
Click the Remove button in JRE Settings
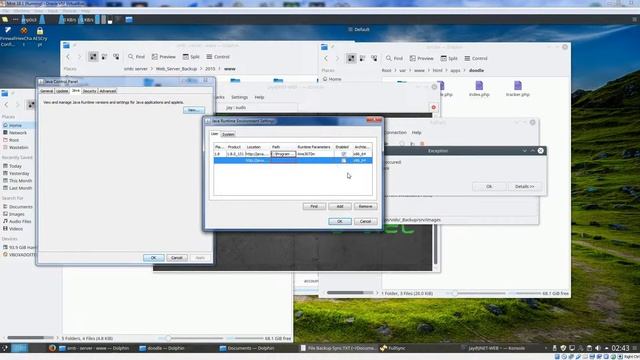[365, 206]
